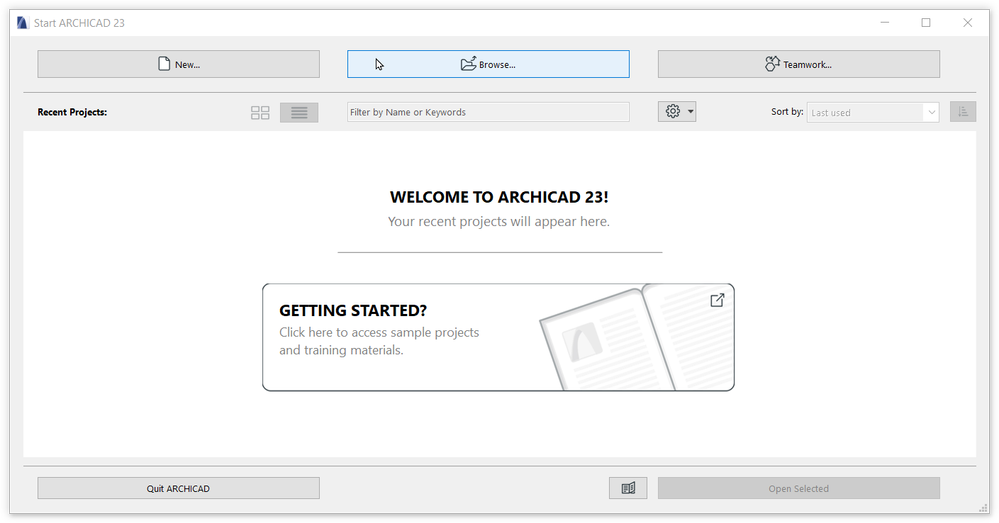This screenshot has width=999, height=523.
Task: Click the New... project button
Action: coord(178,64)
